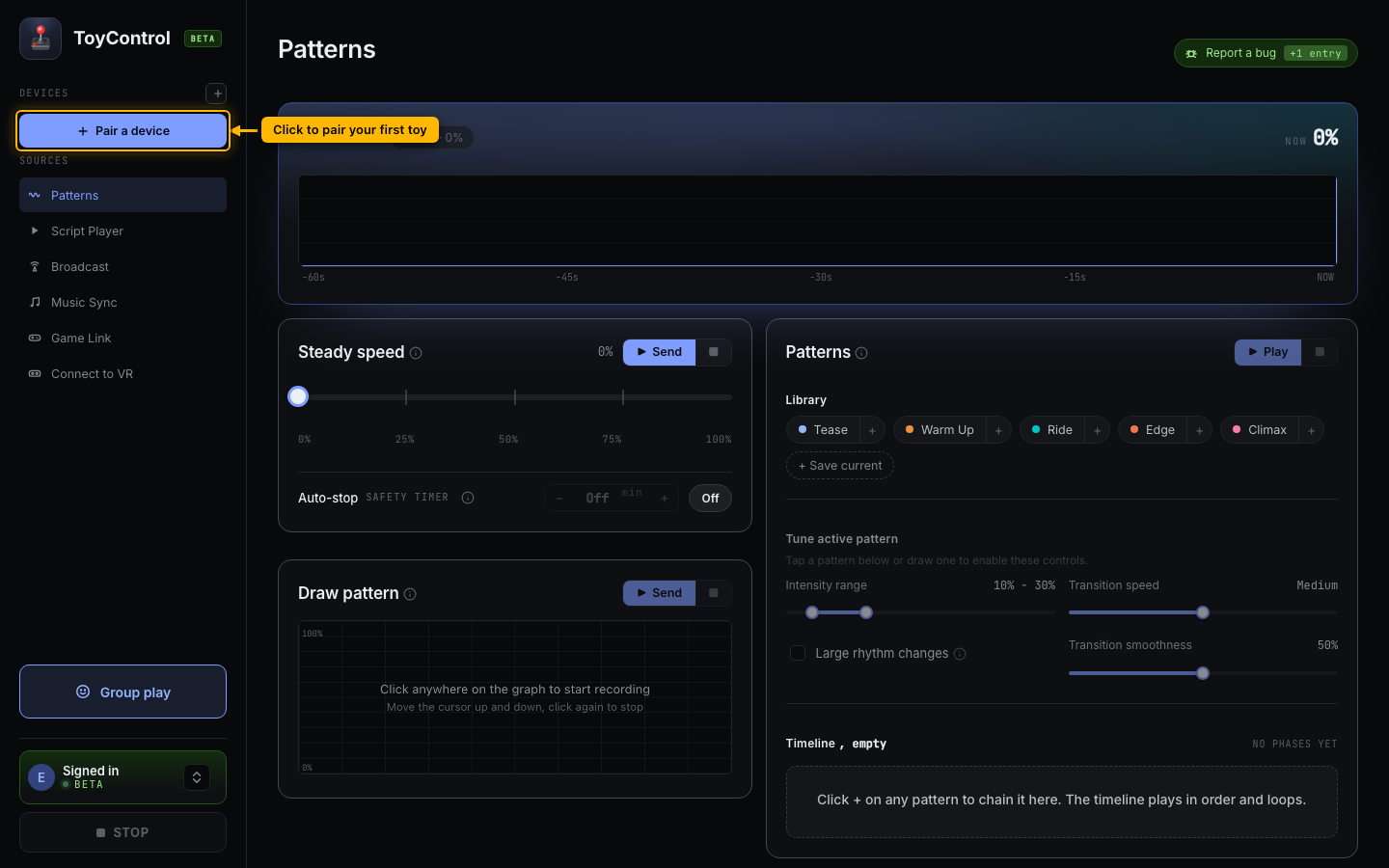Add Edge pattern to the timeline
The width and height of the screenshot is (1389, 868).
click(x=1199, y=430)
